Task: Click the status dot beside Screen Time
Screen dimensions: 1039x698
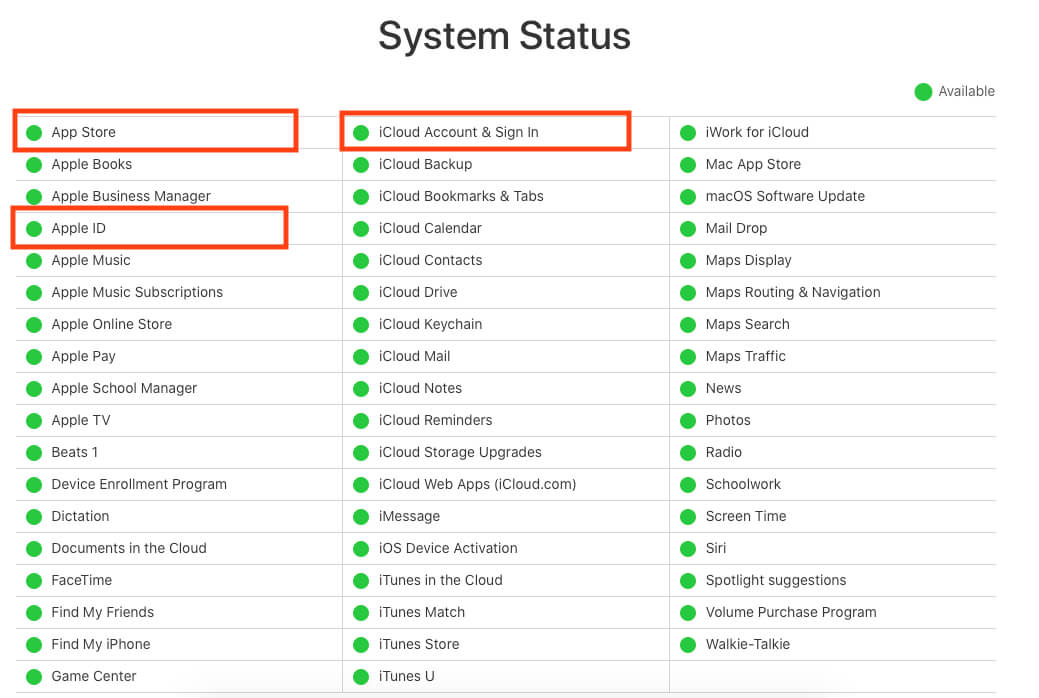Action: point(688,516)
